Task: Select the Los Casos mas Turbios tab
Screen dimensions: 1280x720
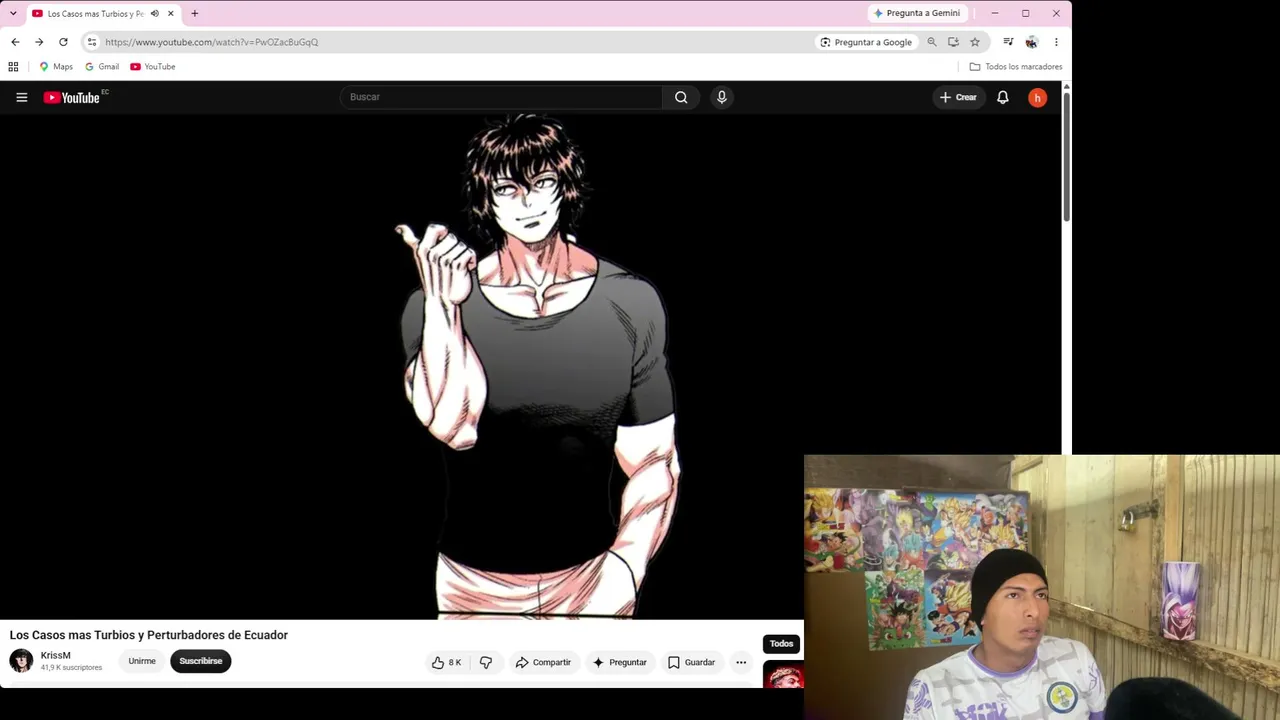Action: 95,14
